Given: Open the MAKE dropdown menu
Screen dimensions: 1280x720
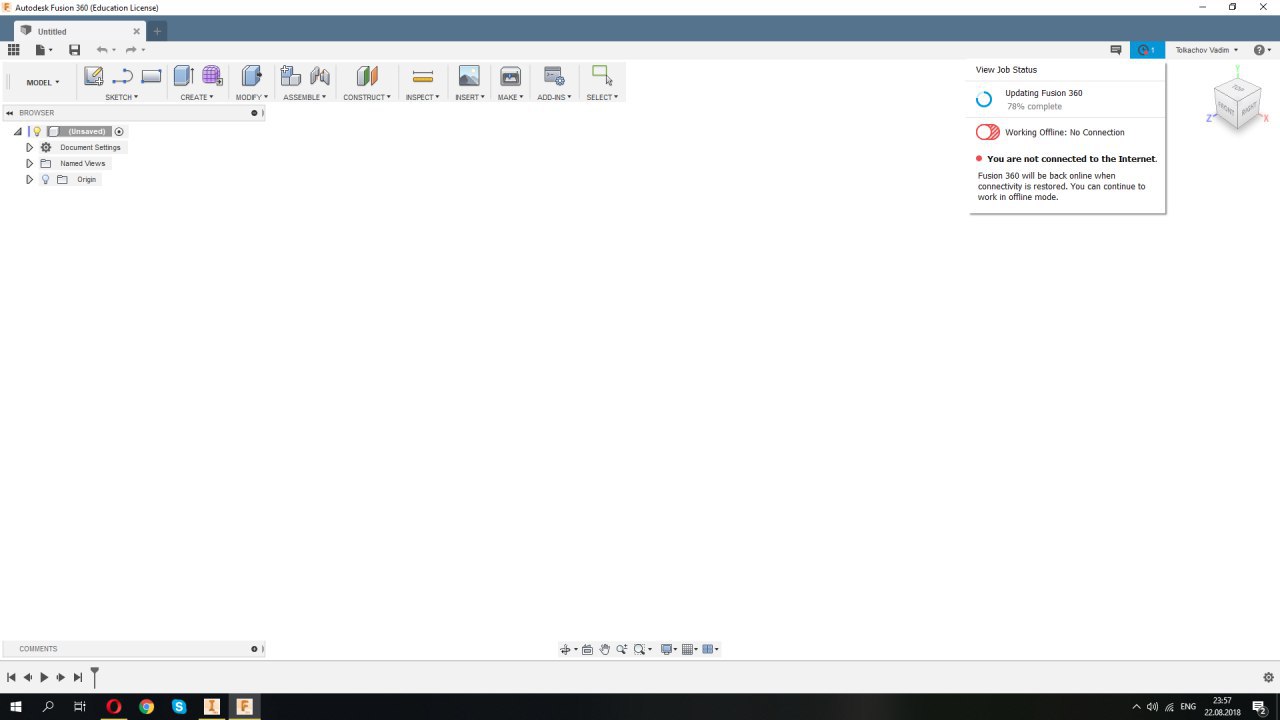Looking at the screenshot, I should point(510,97).
